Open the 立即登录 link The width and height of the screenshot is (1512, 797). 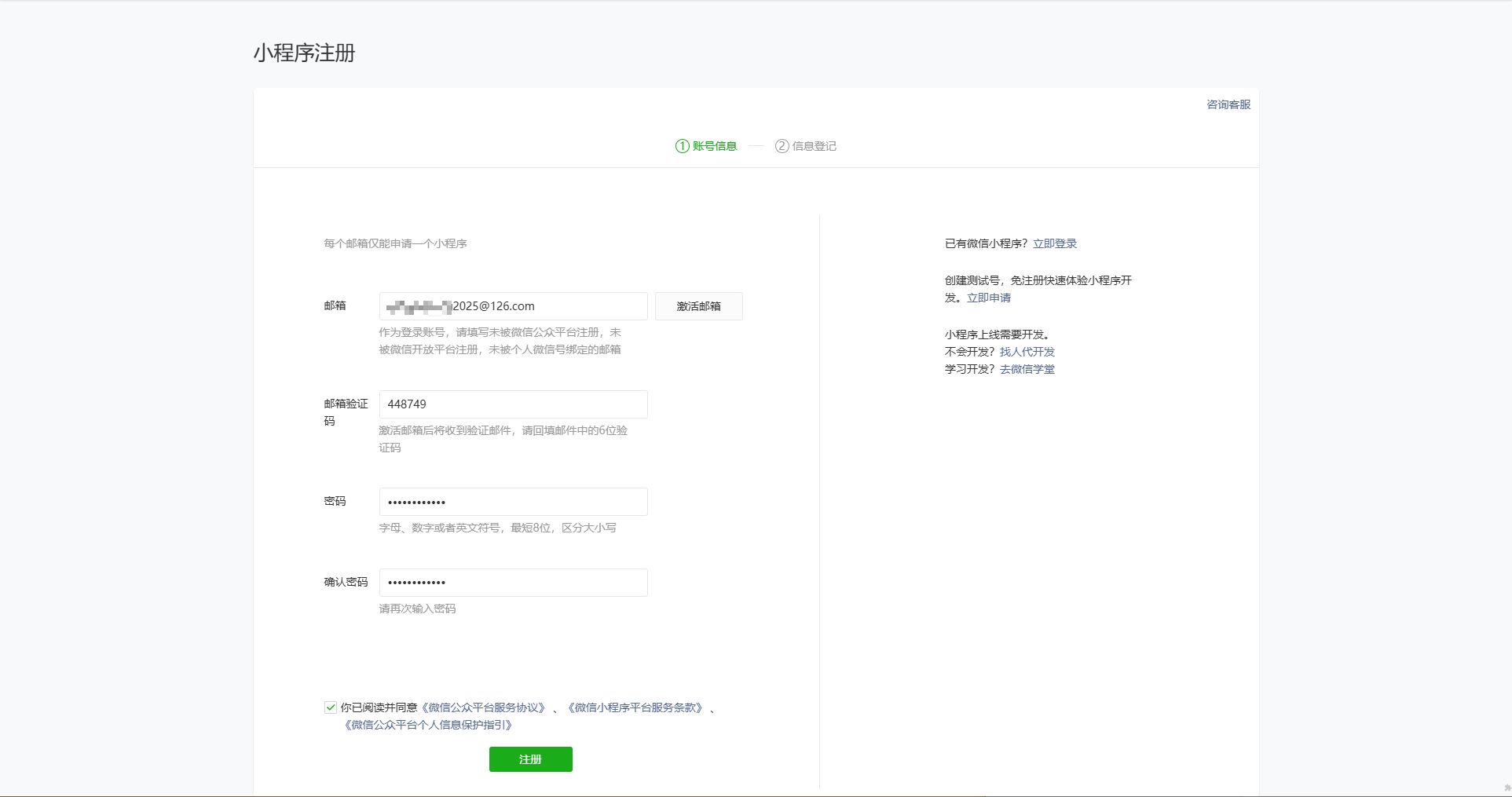point(1055,243)
